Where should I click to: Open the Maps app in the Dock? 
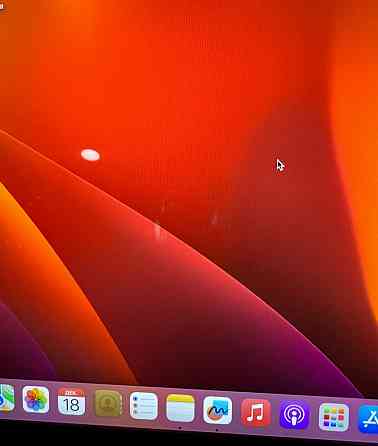click(7, 398)
